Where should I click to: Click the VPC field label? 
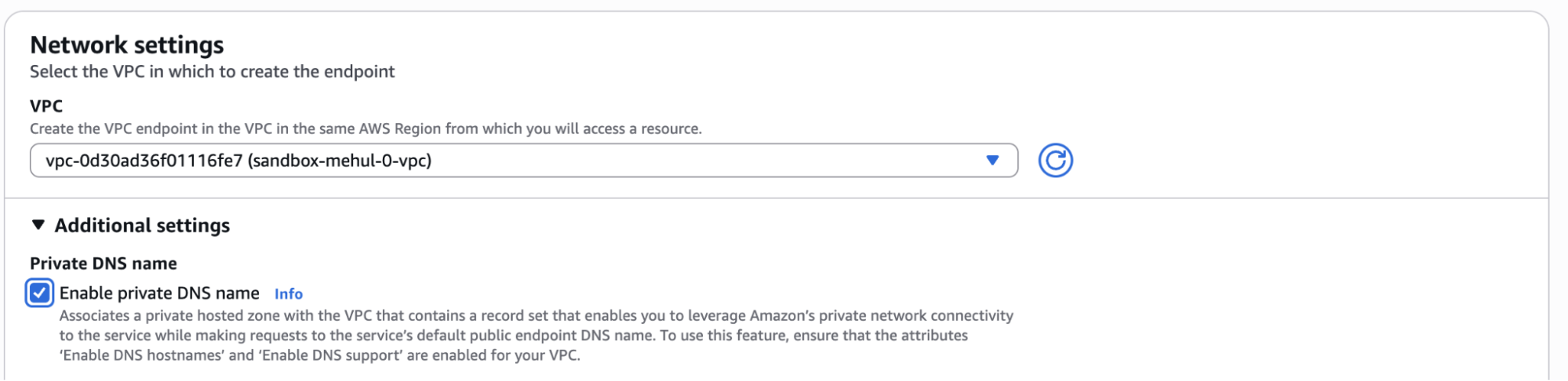[x=46, y=106]
